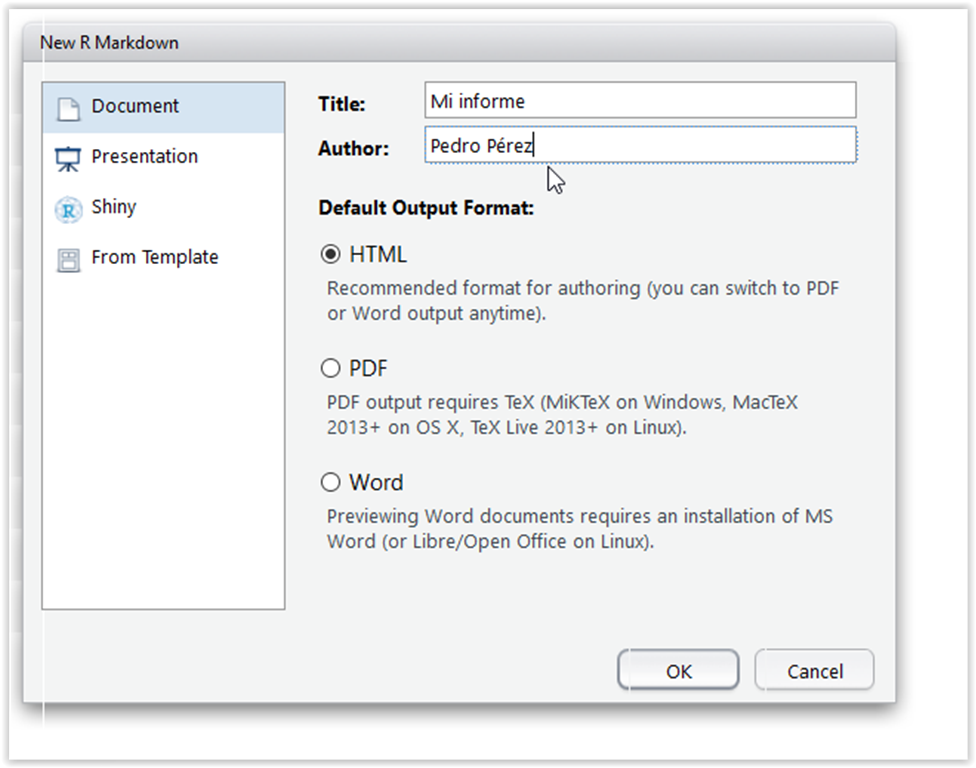The width and height of the screenshot is (976, 768).
Task: Dismiss dialog with the Cancel button
Action: pos(815,670)
